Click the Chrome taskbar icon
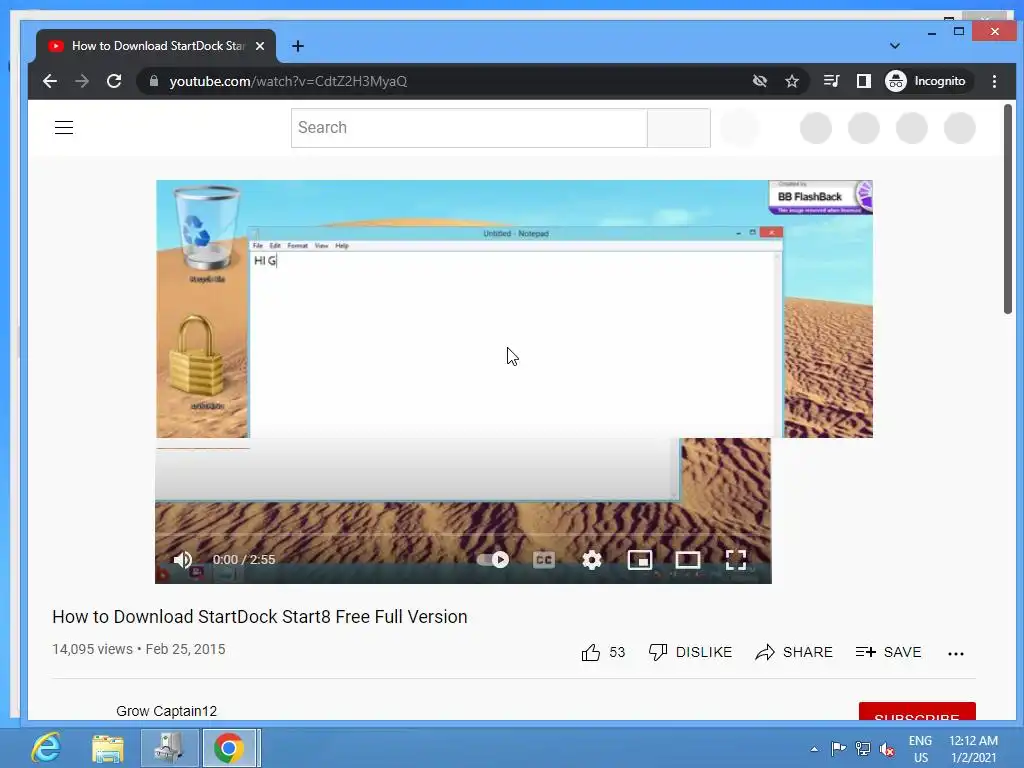Screen dimensions: 1024x768 click(x=230, y=748)
